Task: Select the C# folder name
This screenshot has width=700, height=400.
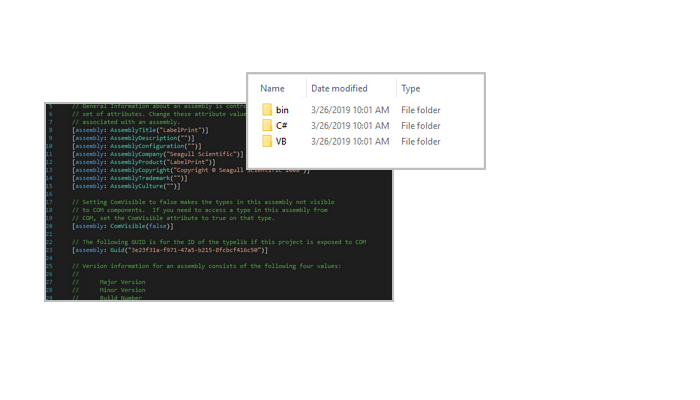Action: coord(282,126)
